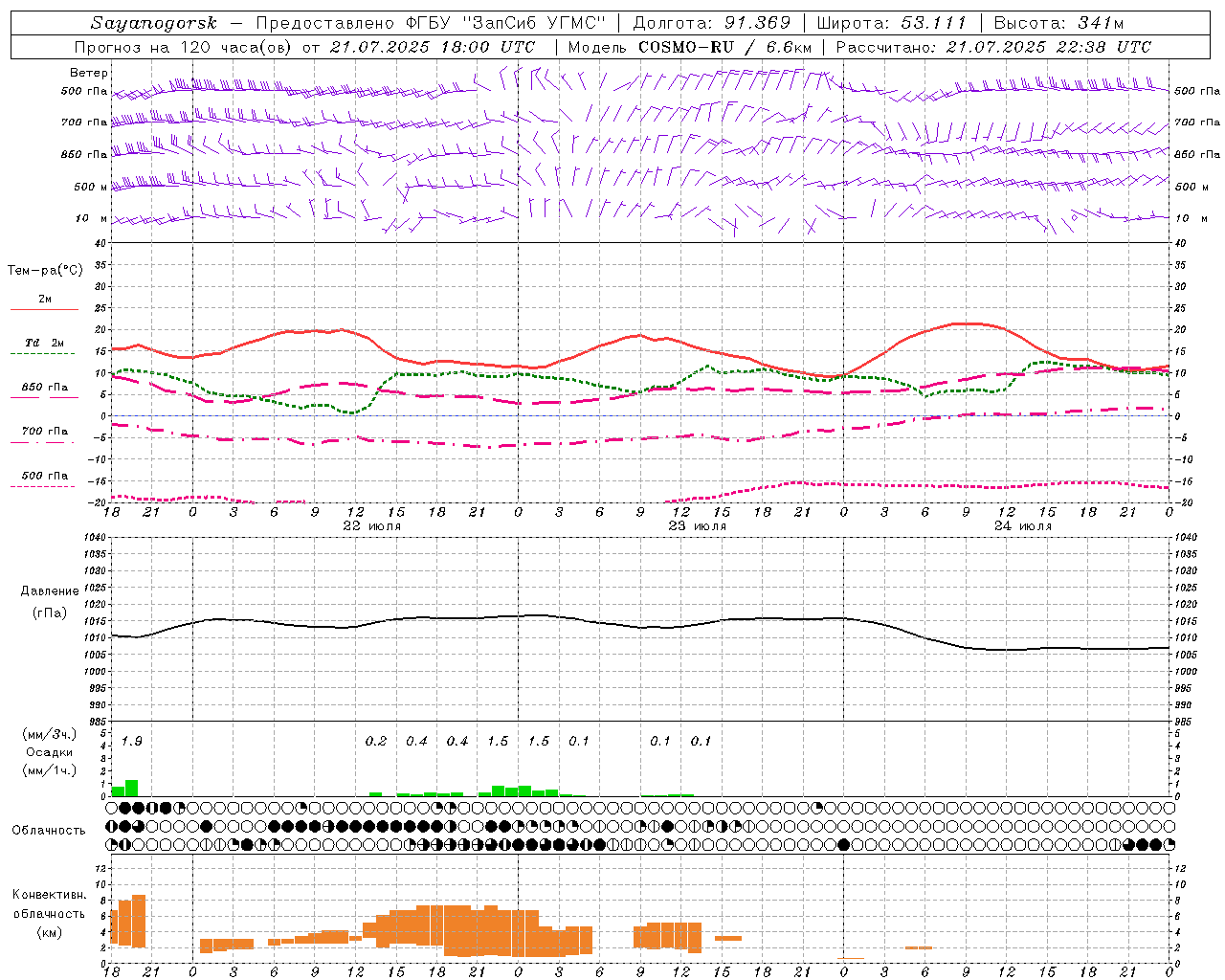
Task: Click the Ветер panel label
Action: [89, 73]
